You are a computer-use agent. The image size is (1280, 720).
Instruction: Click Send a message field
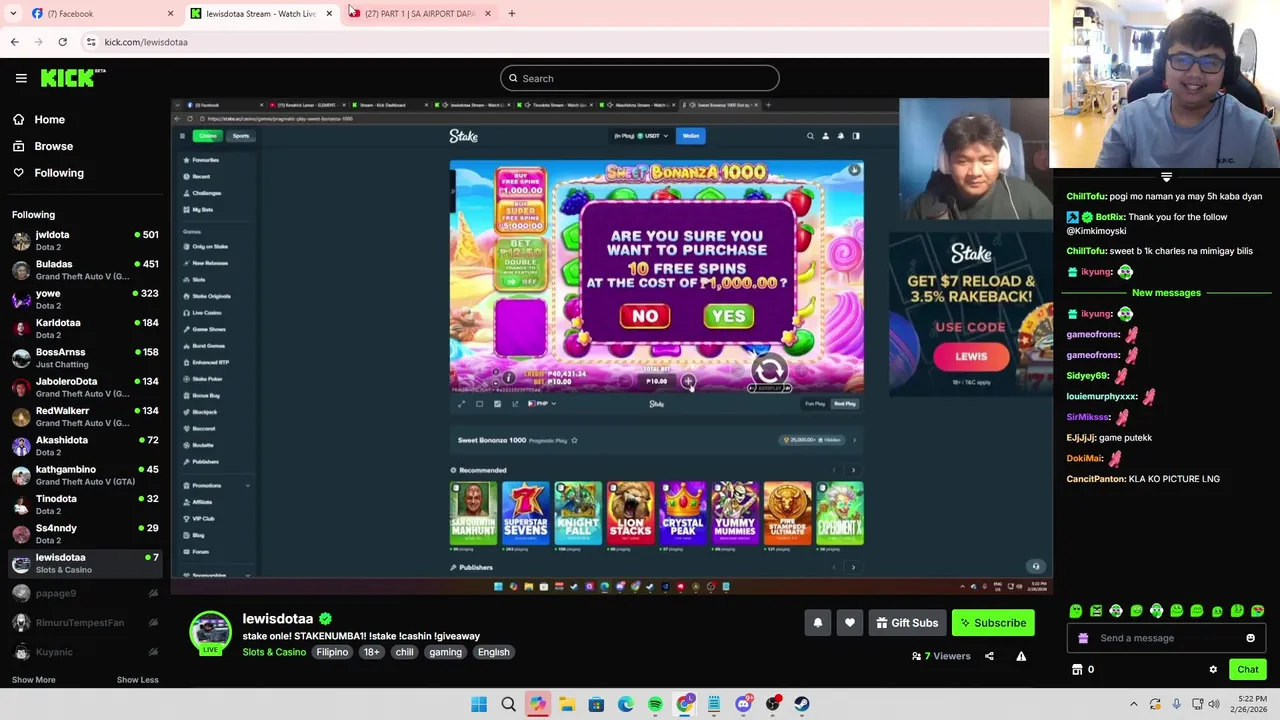[1166, 638]
